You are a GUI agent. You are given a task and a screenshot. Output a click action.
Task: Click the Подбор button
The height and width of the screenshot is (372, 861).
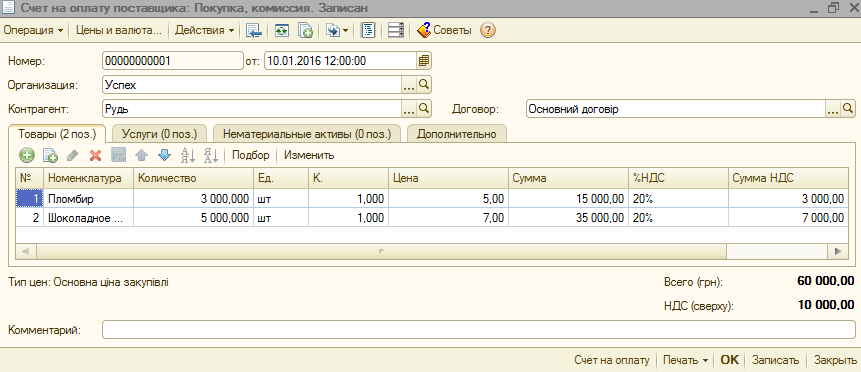(x=250, y=156)
